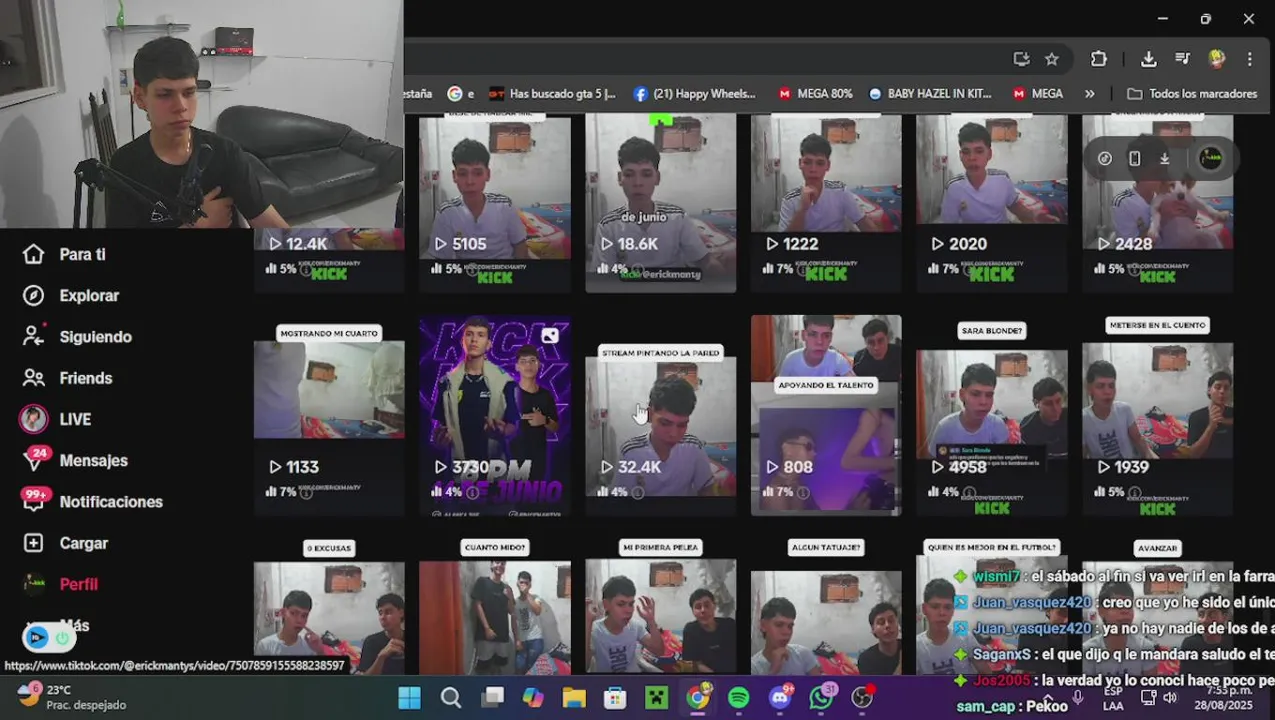Open video with 2428 views
Screen dimensions: 1275x720
click(1157, 203)
